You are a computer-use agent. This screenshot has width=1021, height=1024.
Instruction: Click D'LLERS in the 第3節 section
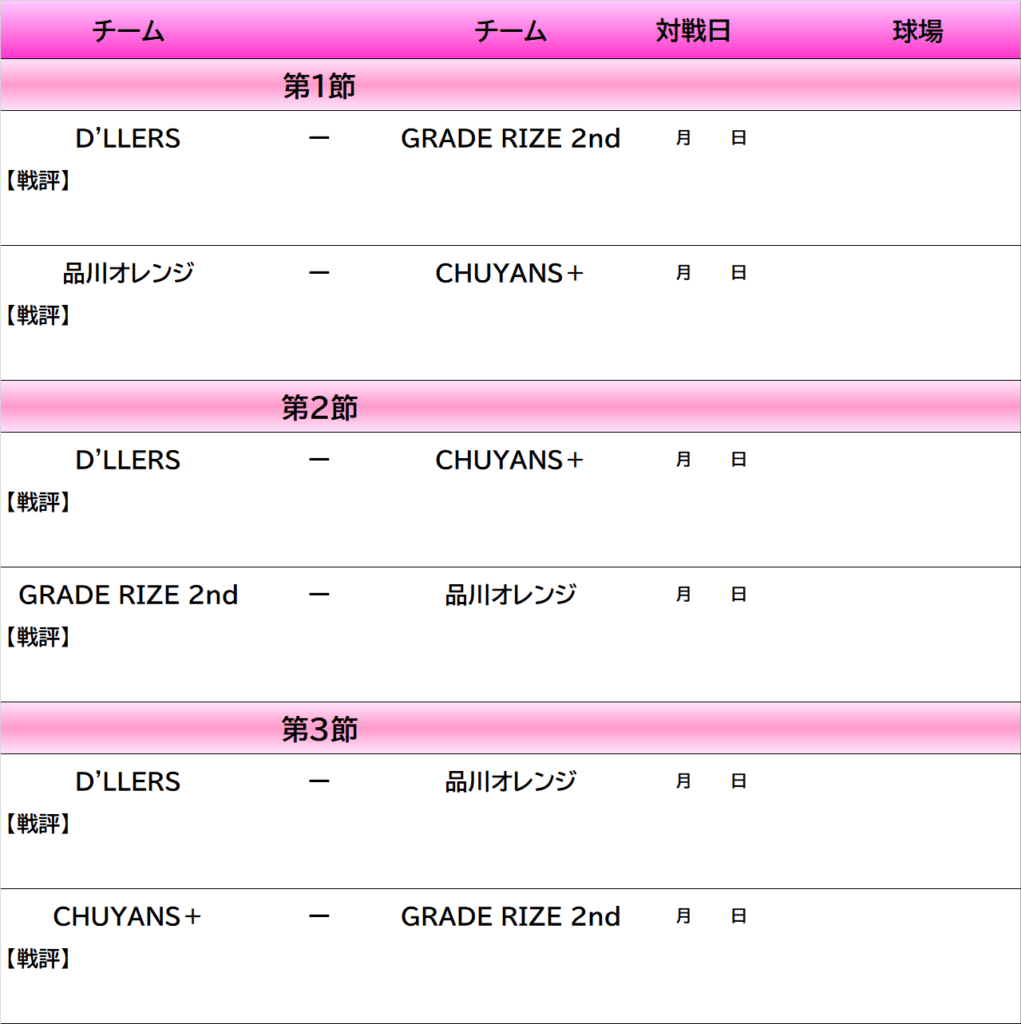(x=128, y=781)
